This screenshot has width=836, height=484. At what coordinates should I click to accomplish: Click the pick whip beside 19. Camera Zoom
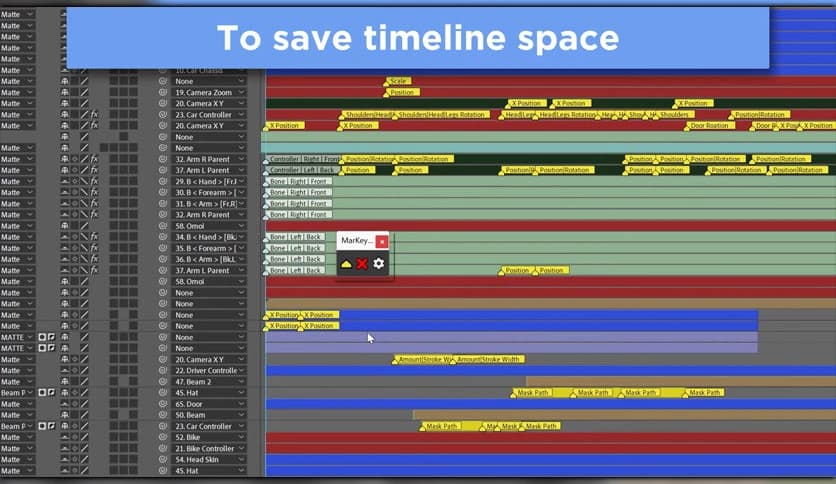pos(163,93)
